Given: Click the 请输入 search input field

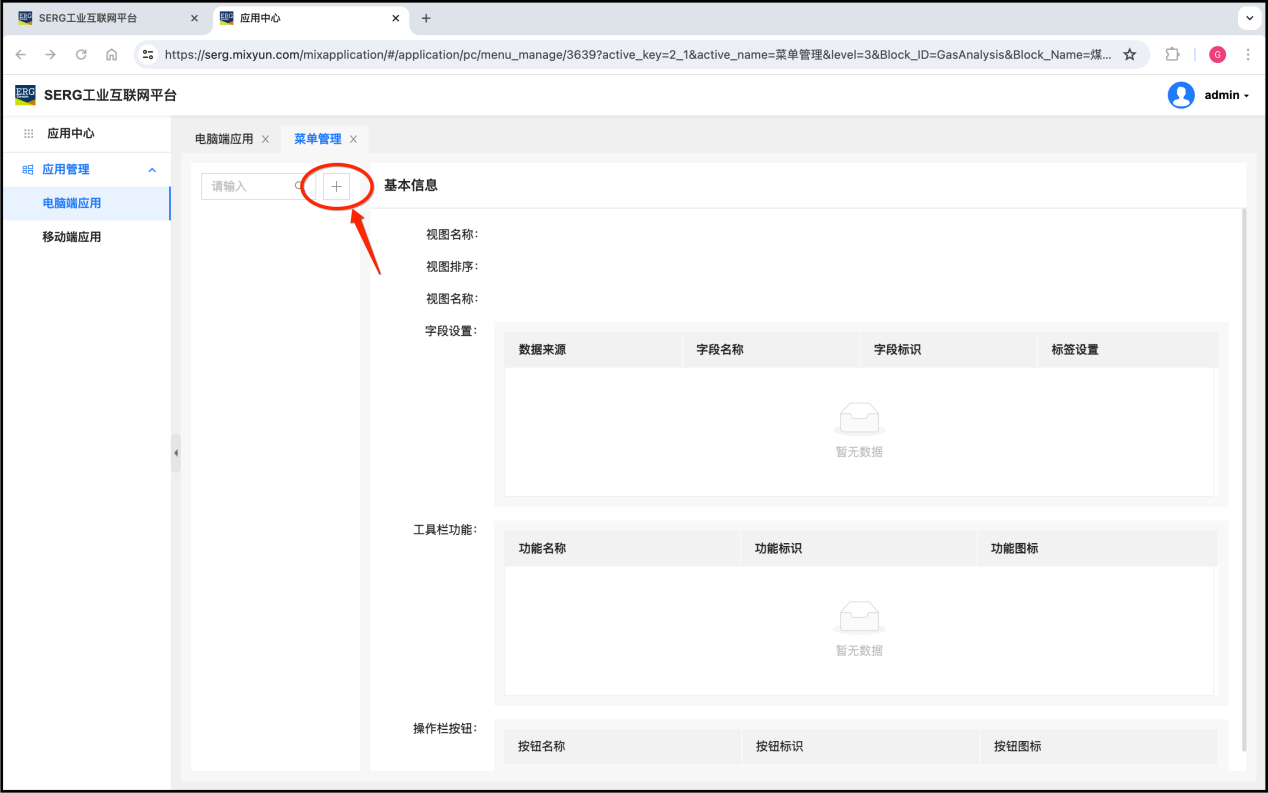Looking at the screenshot, I should (250, 186).
